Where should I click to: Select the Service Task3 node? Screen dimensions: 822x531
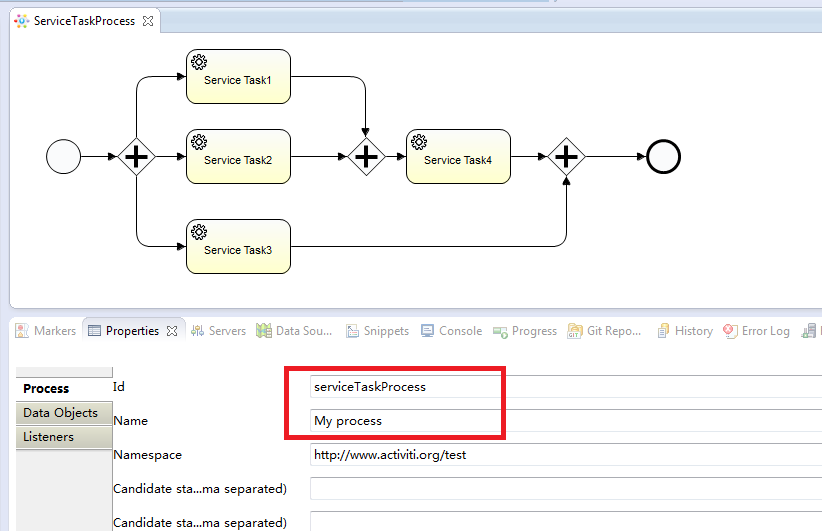pyautogui.click(x=239, y=246)
